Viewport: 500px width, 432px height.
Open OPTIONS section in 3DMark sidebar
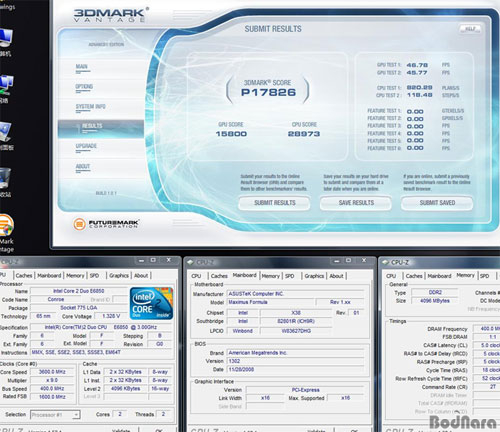(x=84, y=87)
